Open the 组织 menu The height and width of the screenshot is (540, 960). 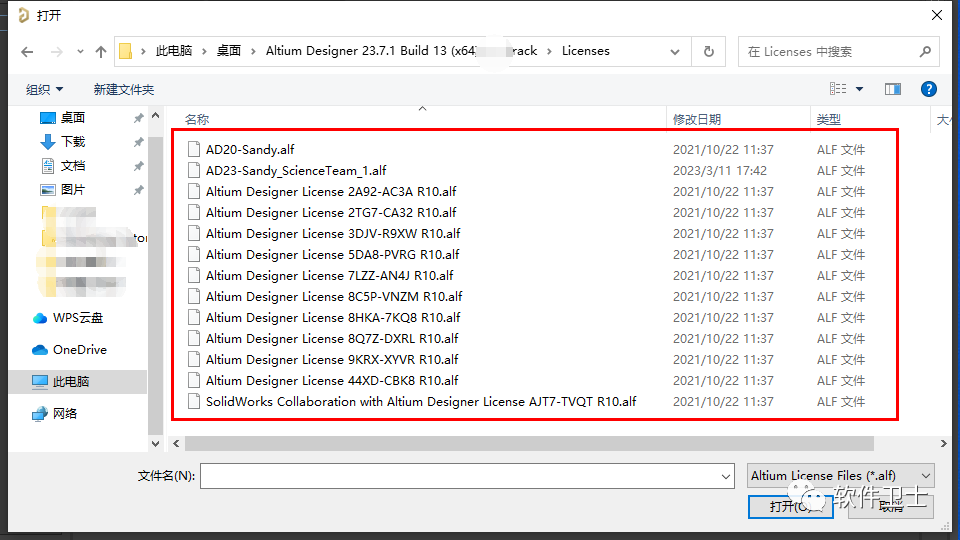tap(44, 89)
